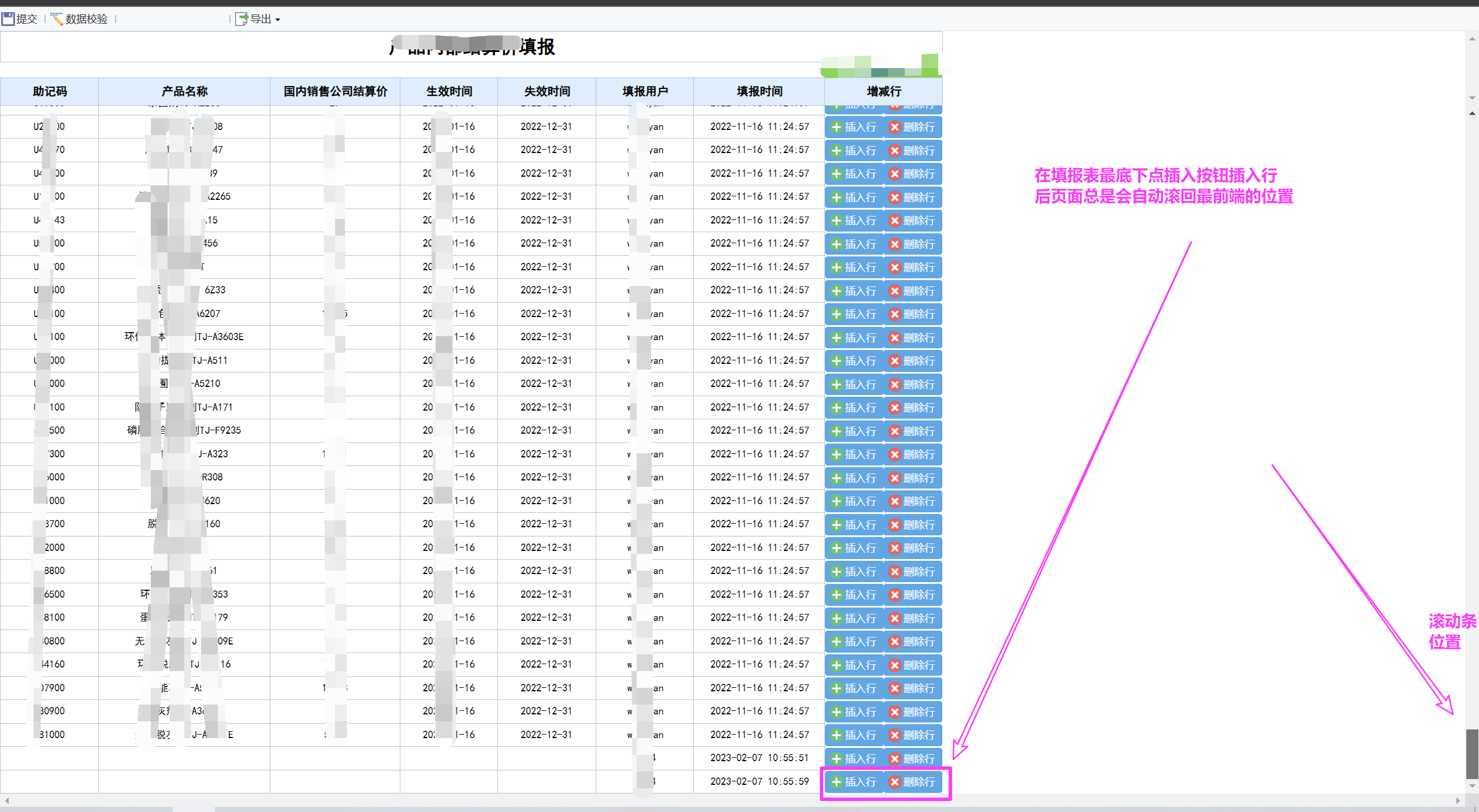The image size is (1479, 812).
Task: Click 删除行 in the TJ-A171 row
Action: coord(913,408)
